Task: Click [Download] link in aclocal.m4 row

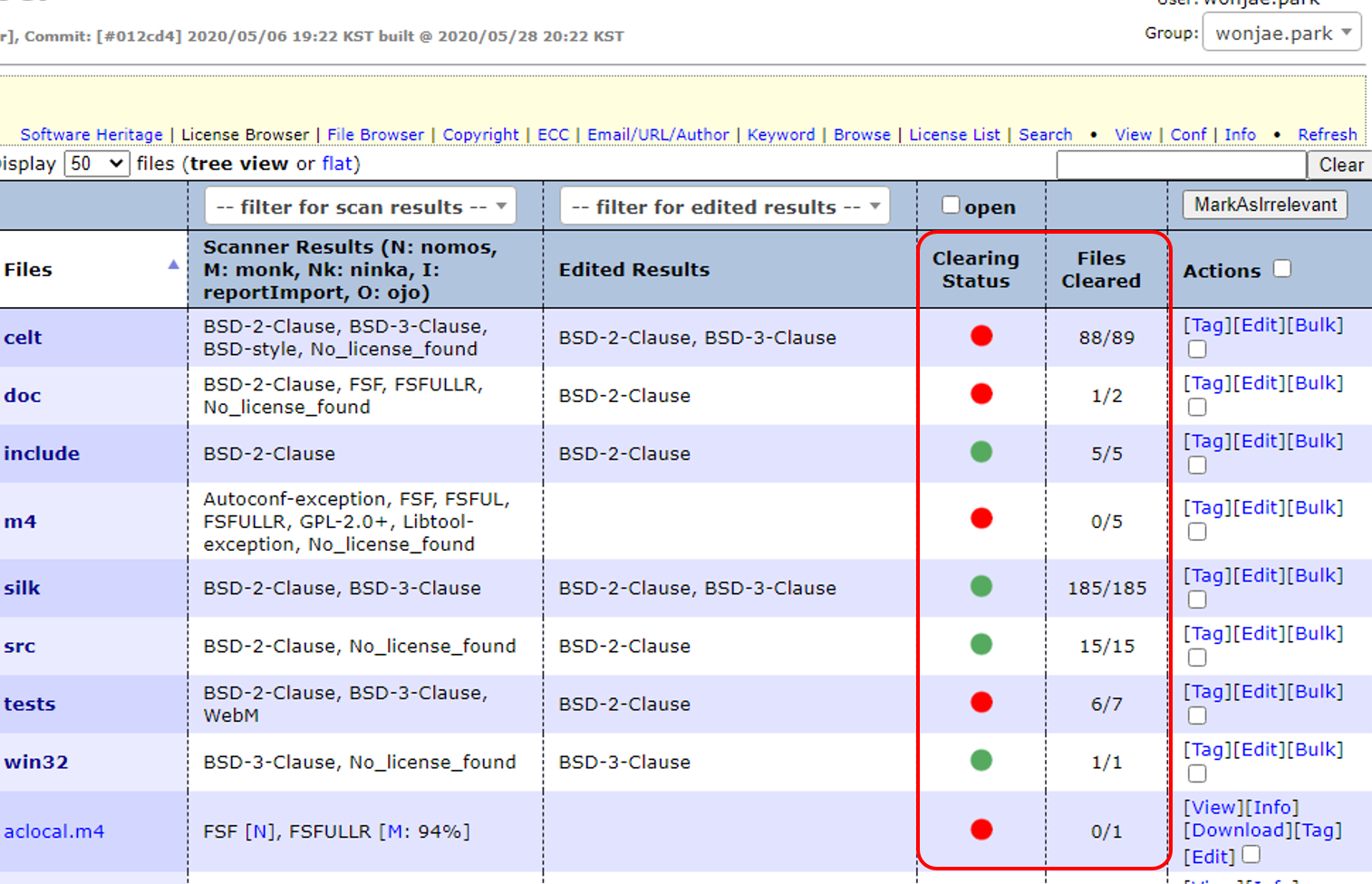Action: tap(1239, 830)
